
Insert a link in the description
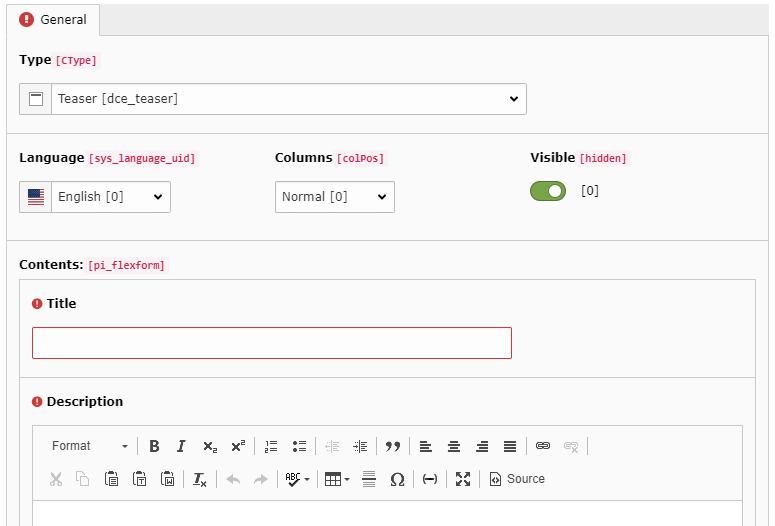coord(543,446)
